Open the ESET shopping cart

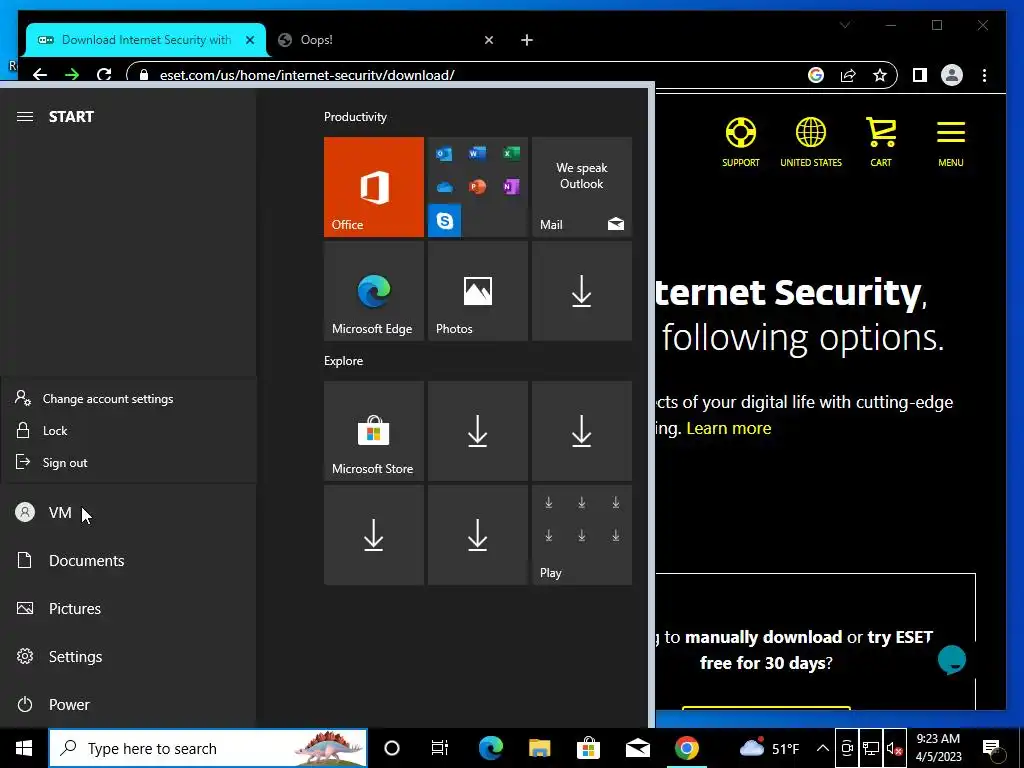click(881, 142)
